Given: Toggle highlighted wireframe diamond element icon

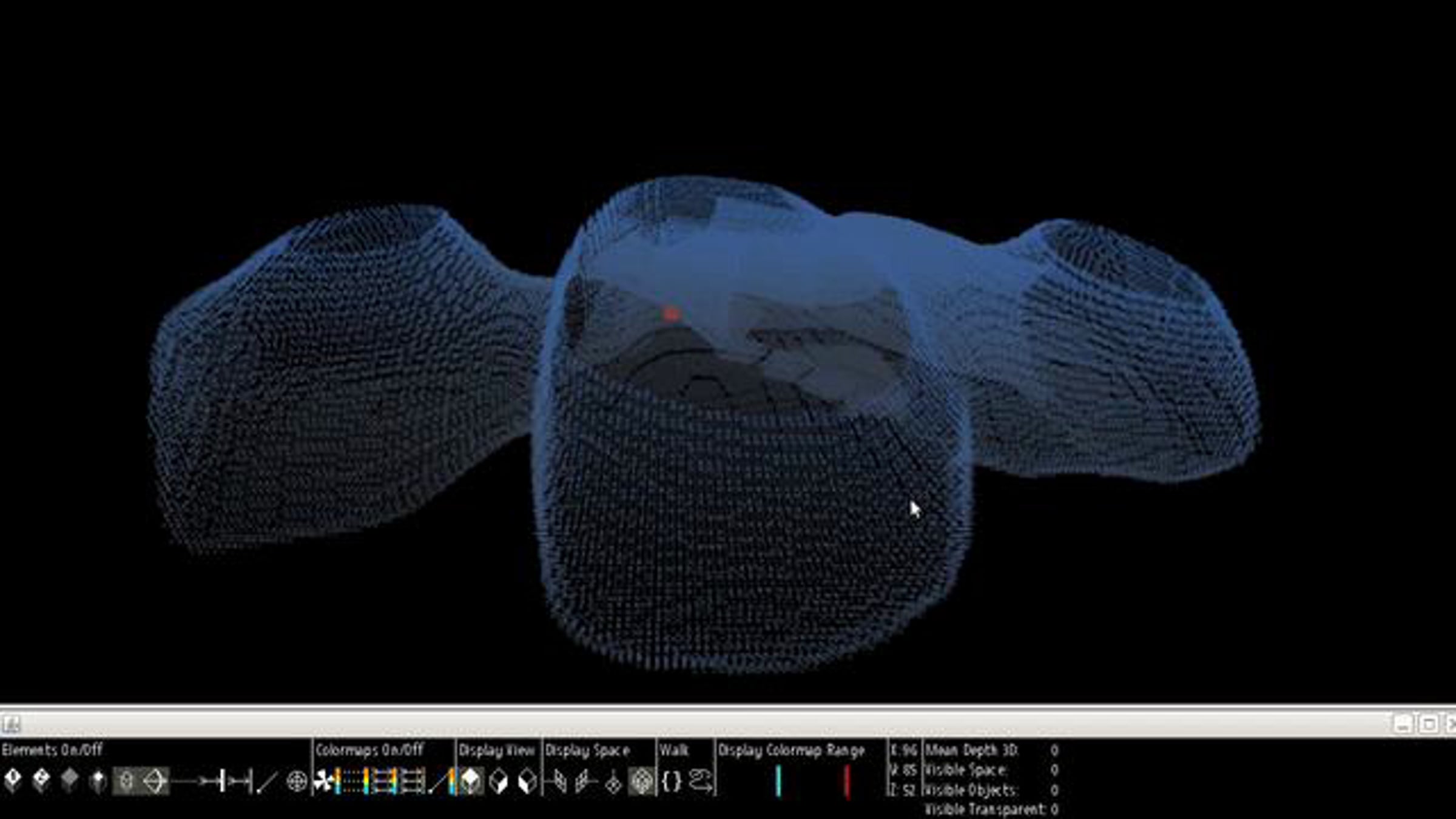Looking at the screenshot, I should tap(155, 781).
